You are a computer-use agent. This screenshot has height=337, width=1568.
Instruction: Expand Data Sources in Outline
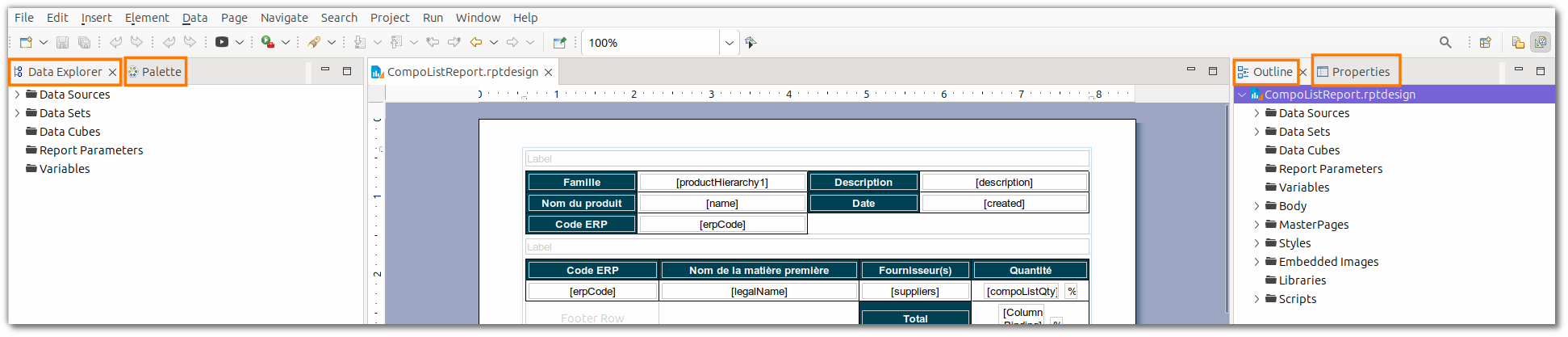point(1256,113)
